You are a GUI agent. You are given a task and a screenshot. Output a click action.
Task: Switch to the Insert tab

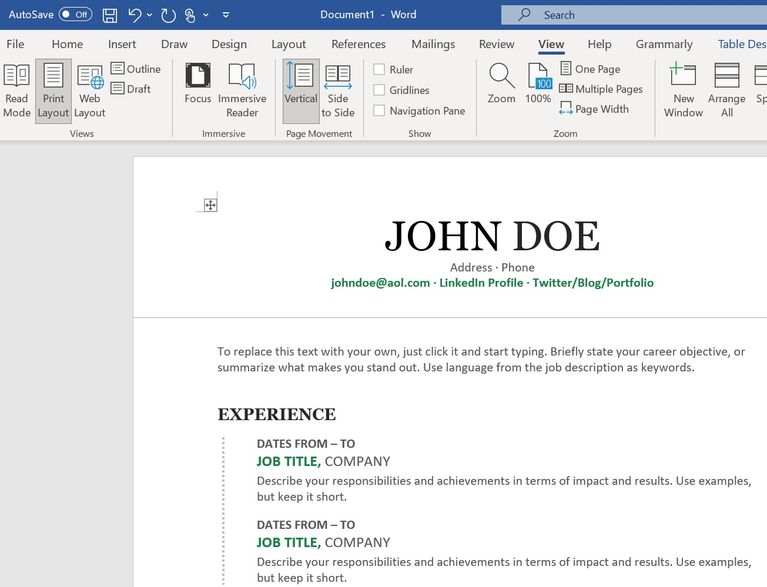click(122, 44)
